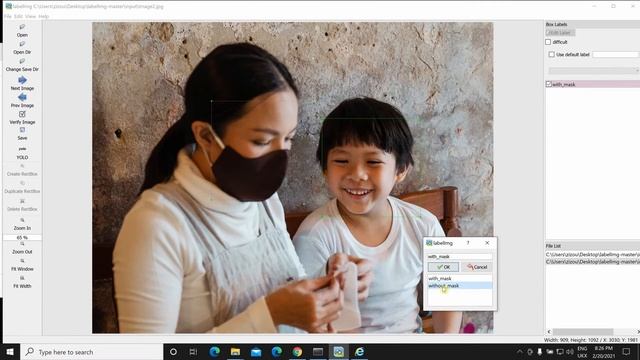Save annotations with the Save tool

point(22,134)
